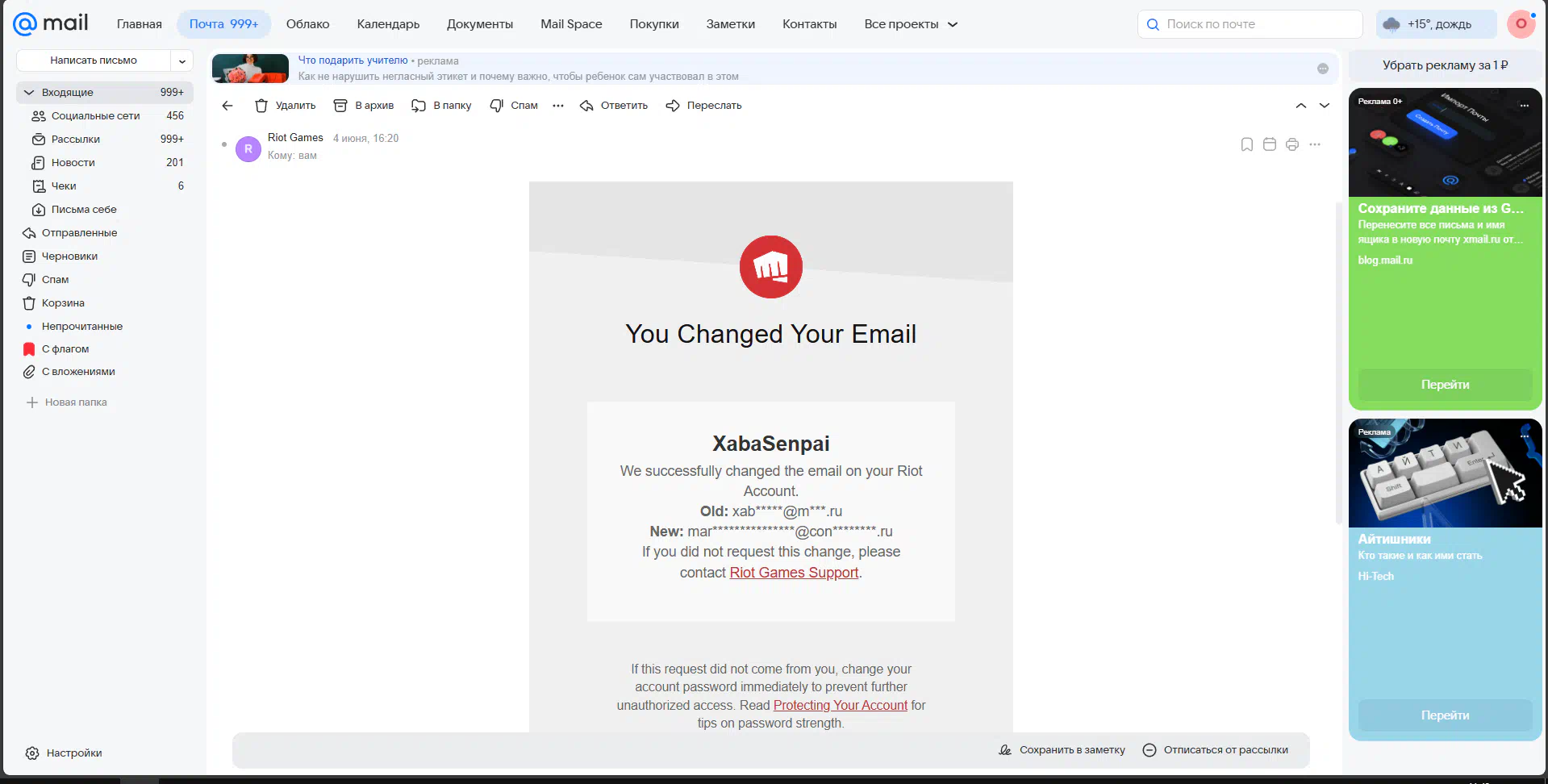1548x784 pixels.
Task: Filter messages С вложениями
Action: (105, 372)
